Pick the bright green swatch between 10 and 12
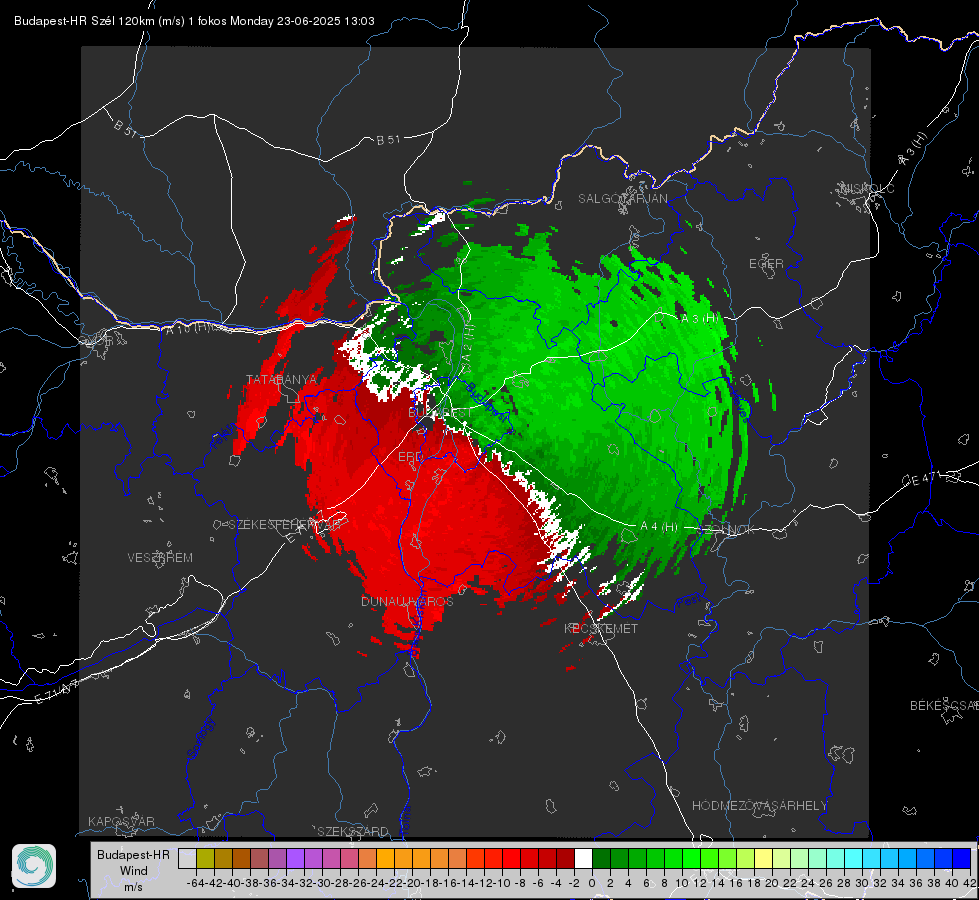This screenshot has width=979, height=900. [x=691, y=858]
